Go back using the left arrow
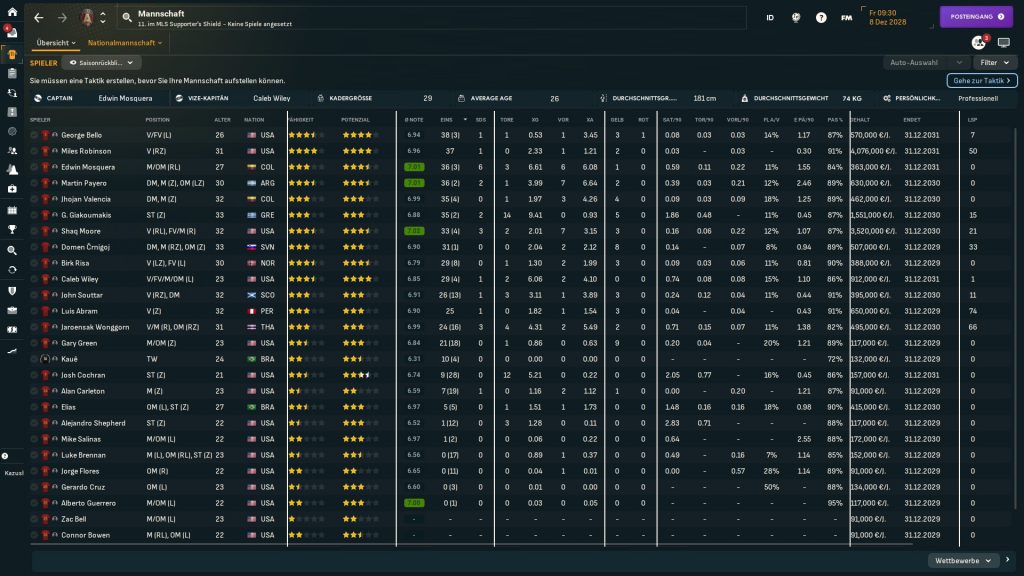1024x576 pixels. (x=38, y=18)
